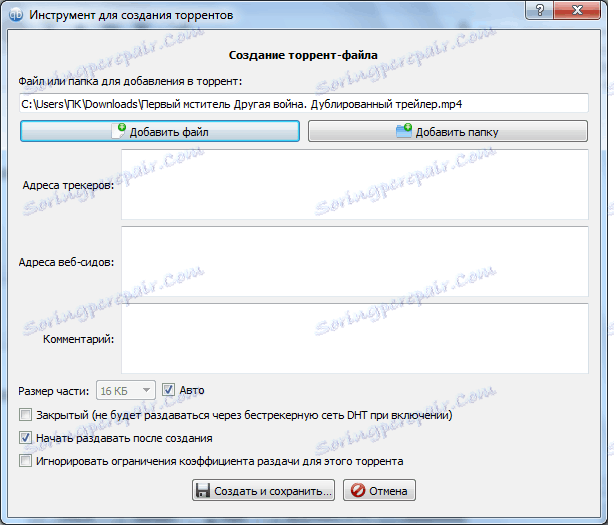
Task: Open the help question mark button
Action: [540, 9]
